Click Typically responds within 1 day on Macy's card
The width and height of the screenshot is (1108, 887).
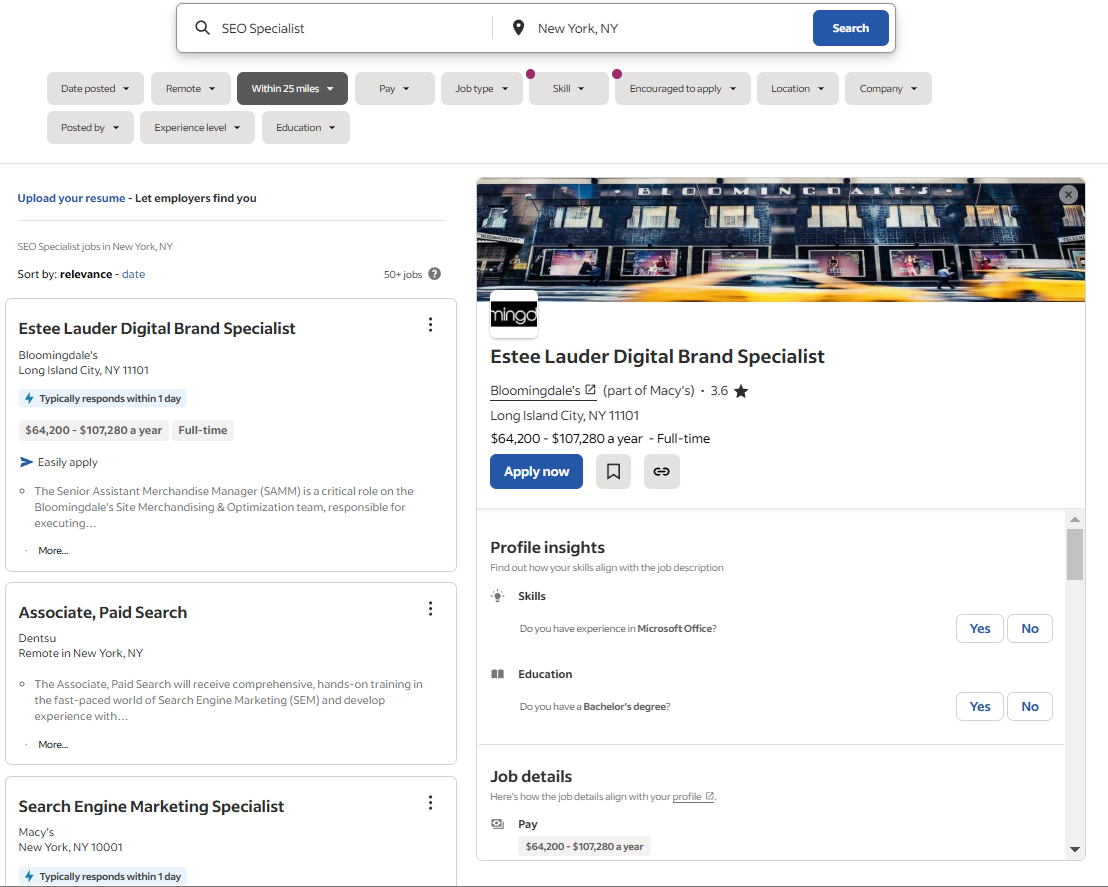pyautogui.click(x=103, y=876)
